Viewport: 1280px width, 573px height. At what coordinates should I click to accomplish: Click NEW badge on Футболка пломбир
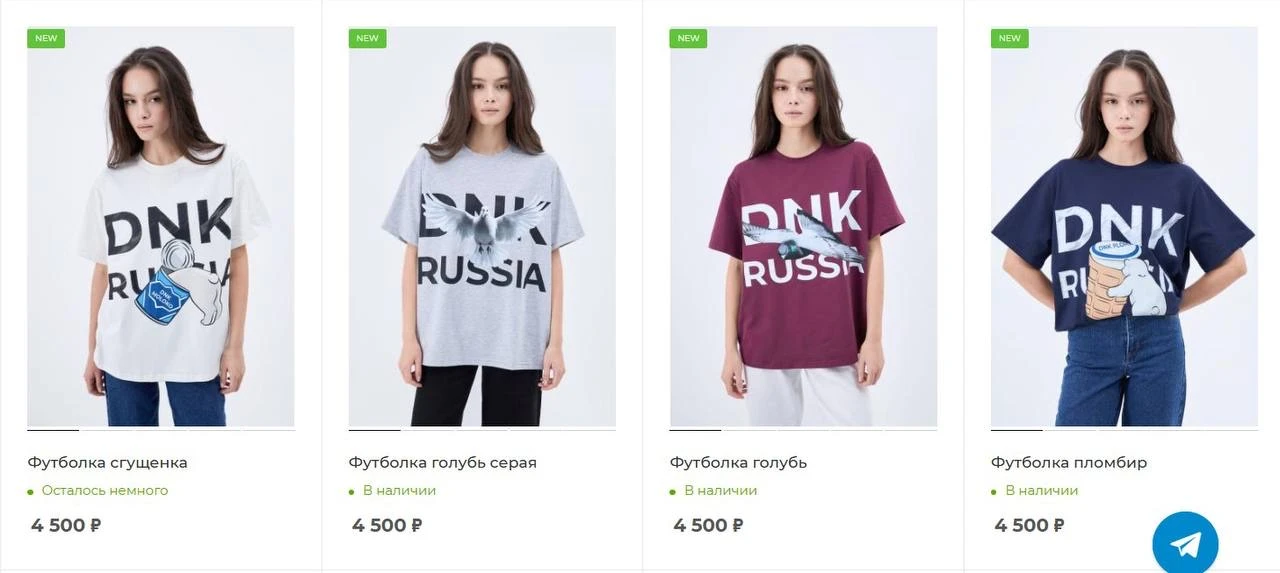(x=1009, y=39)
